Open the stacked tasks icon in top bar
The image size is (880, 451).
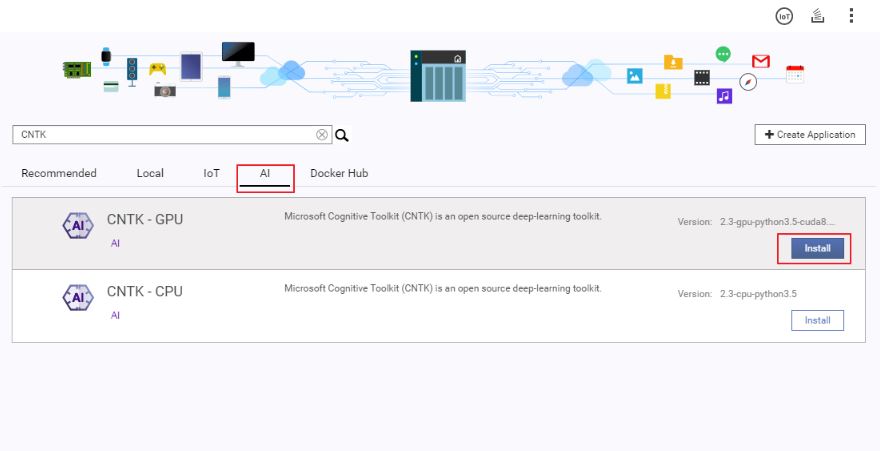[x=818, y=16]
